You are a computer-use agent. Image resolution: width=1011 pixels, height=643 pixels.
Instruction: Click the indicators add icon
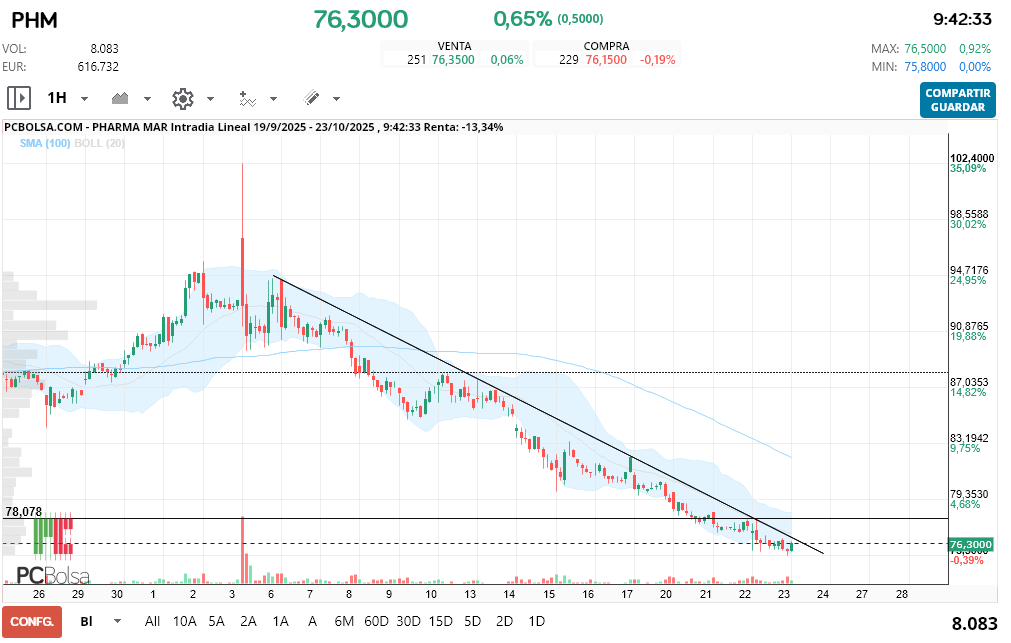click(x=248, y=98)
